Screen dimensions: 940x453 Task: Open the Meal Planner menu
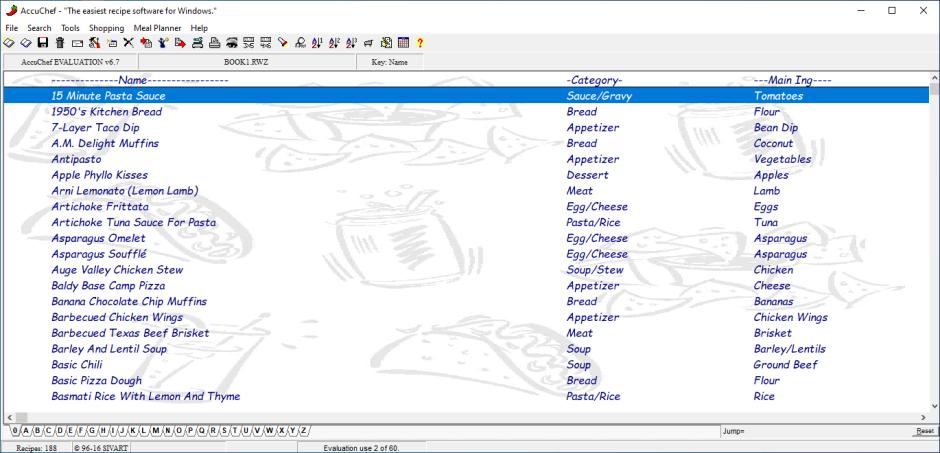(x=157, y=28)
